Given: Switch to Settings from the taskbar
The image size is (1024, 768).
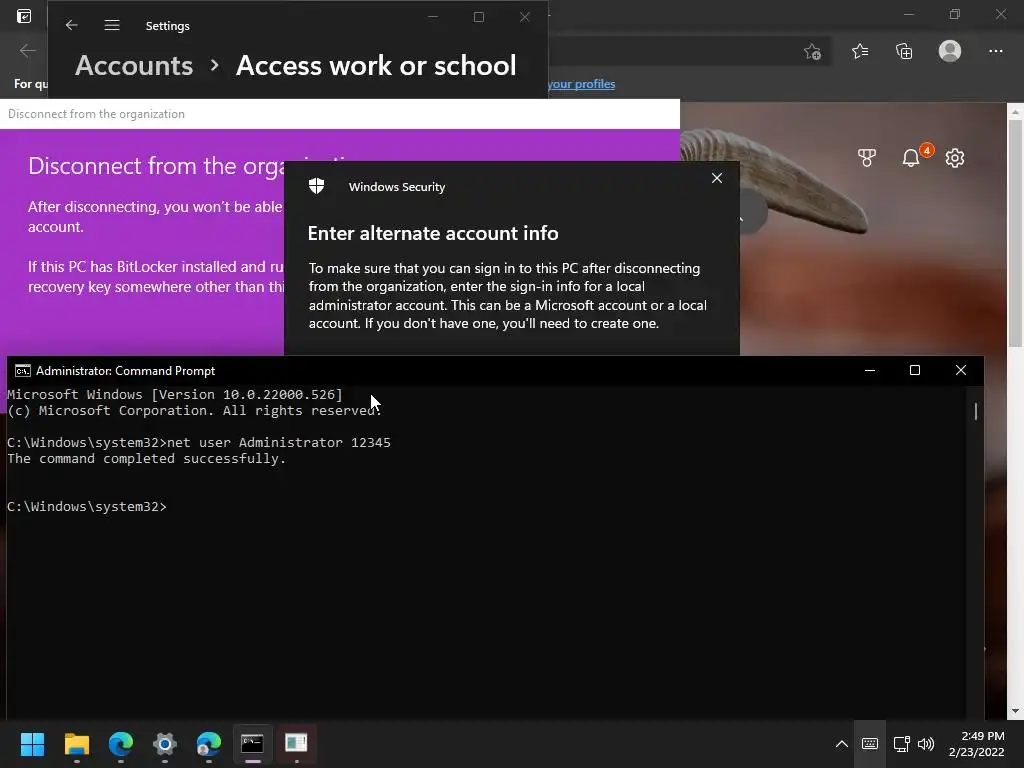Looking at the screenshot, I should point(165,744).
